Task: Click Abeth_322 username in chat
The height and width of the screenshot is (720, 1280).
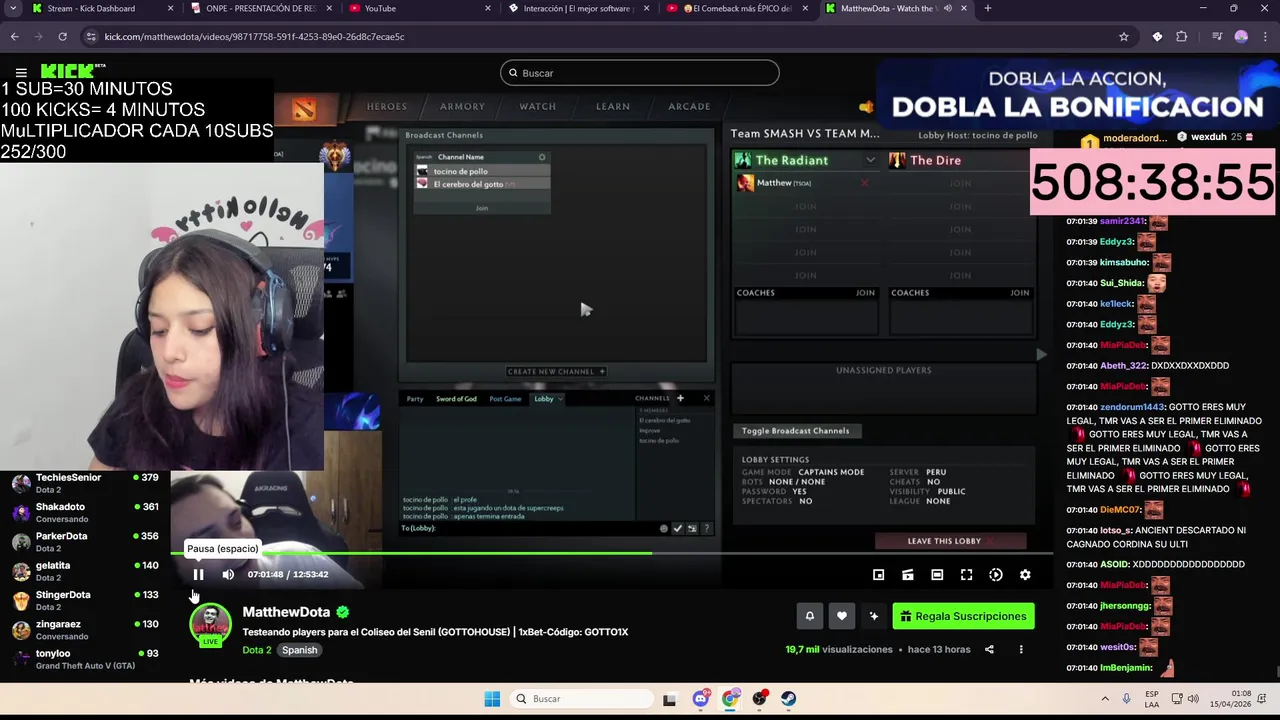Action: (x=1124, y=366)
